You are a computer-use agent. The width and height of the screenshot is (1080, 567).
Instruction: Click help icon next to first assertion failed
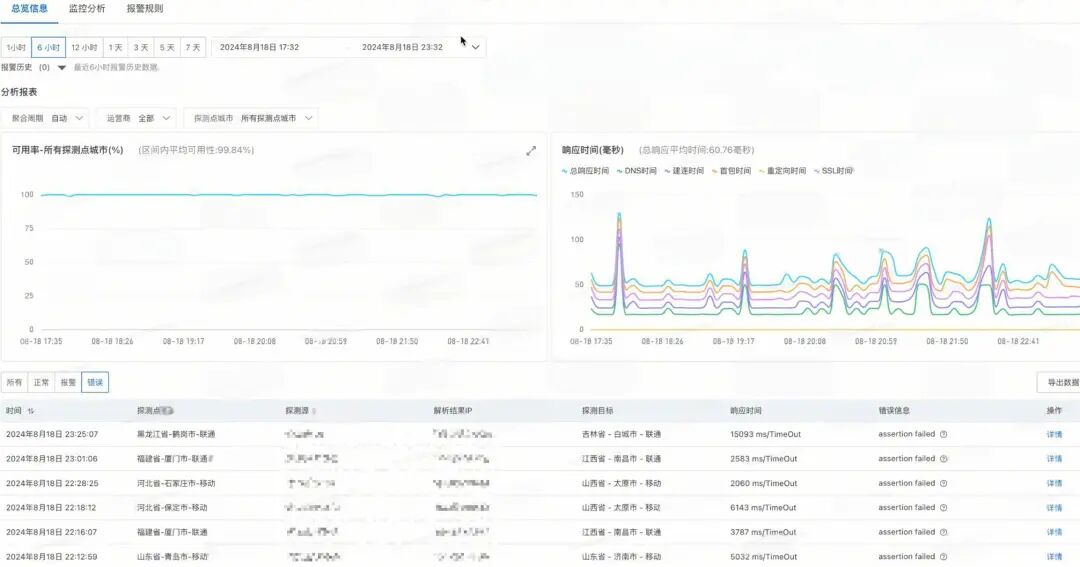(944, 434)
